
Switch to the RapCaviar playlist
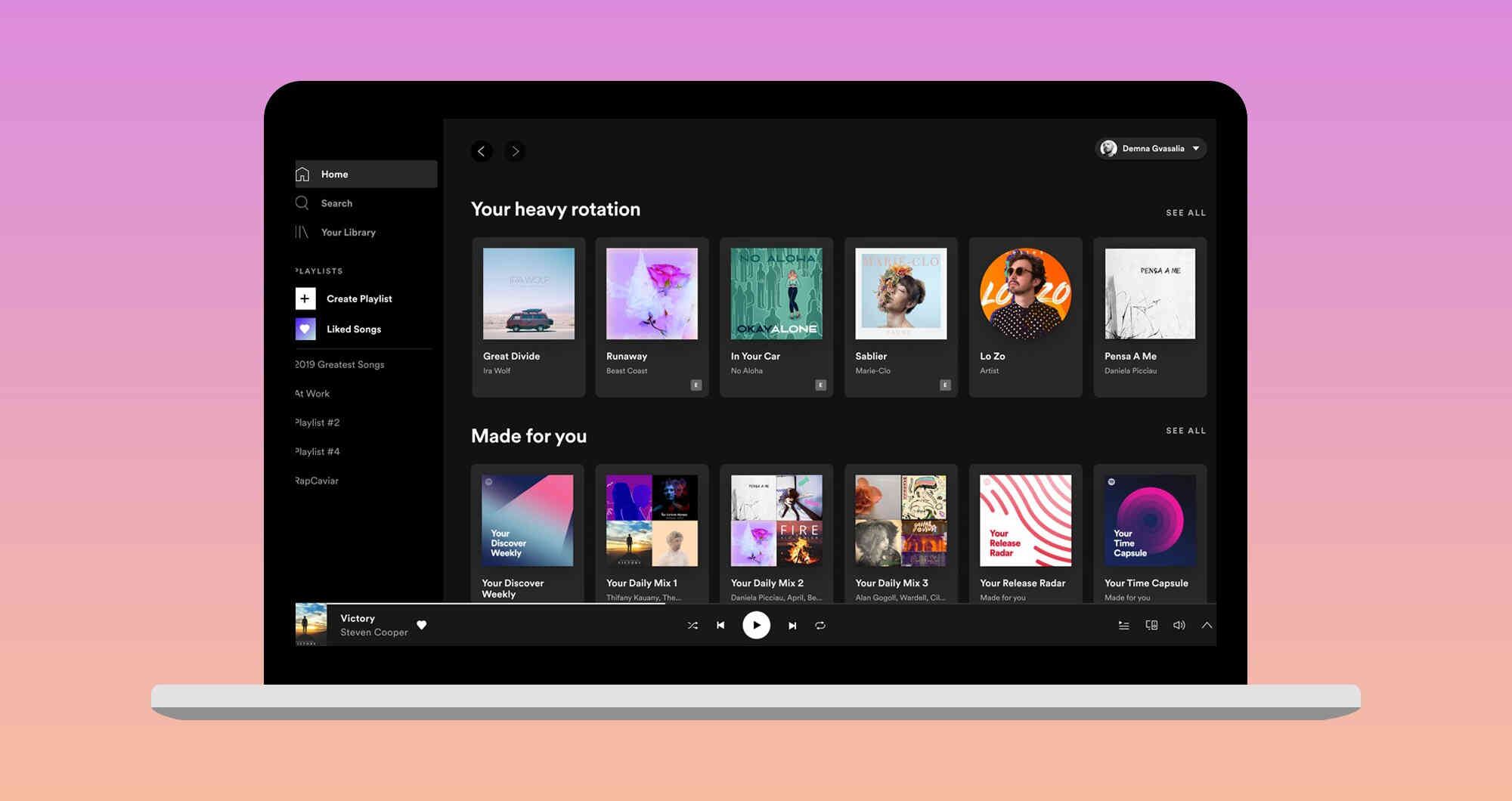click(x=316, y=481)
